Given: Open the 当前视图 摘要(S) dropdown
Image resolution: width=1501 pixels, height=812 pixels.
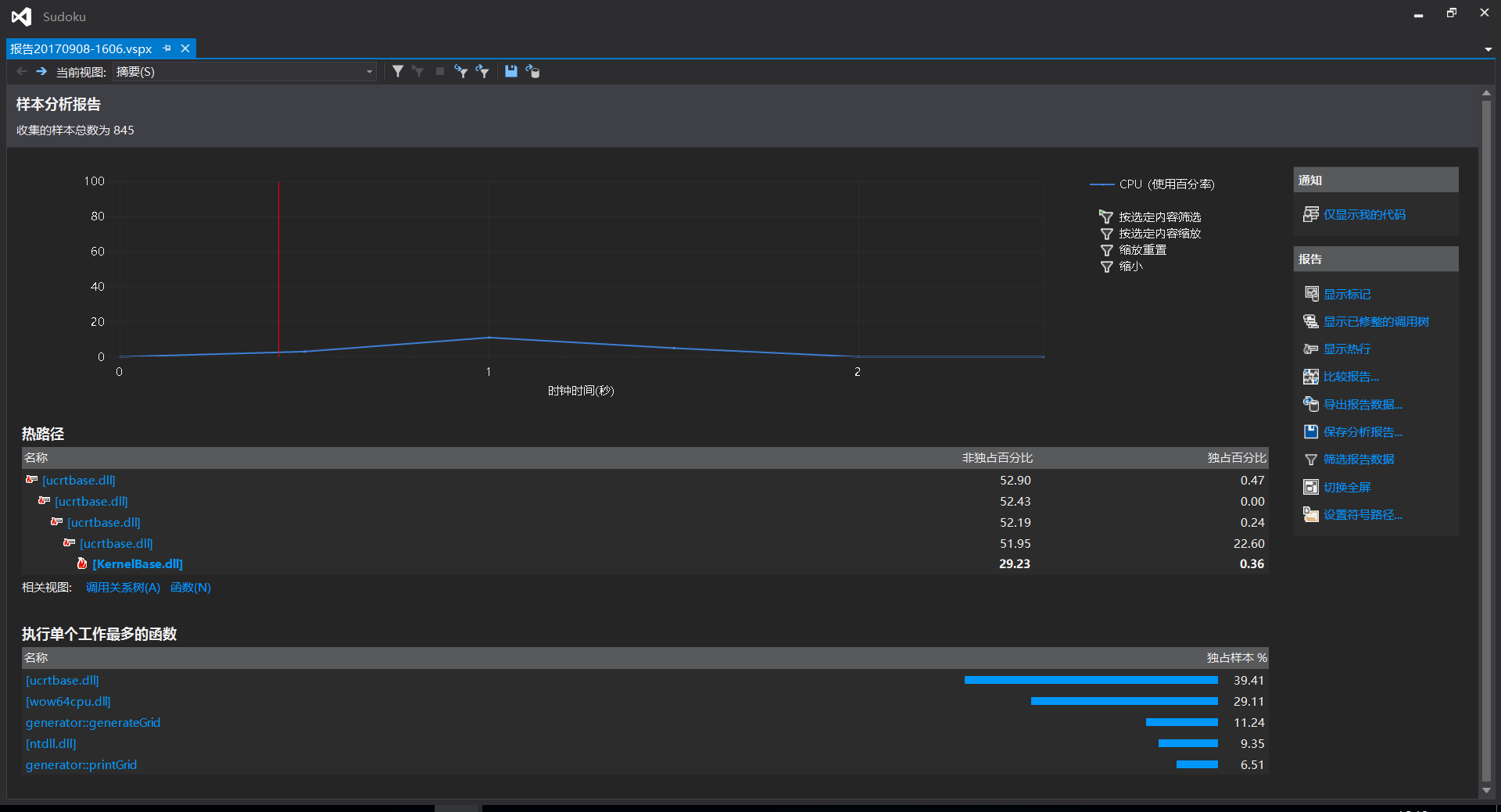Looking at the screenshot, I should click(x=245, y=71).
